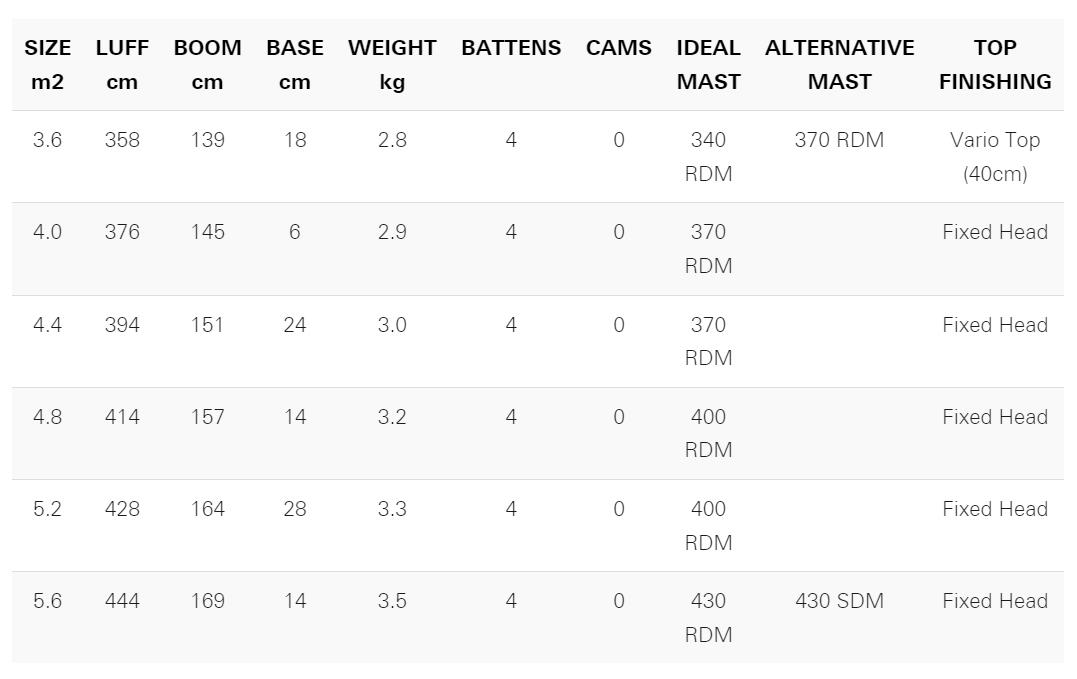
Task: Select the BATTENS column header
Action: pos(511,48)
